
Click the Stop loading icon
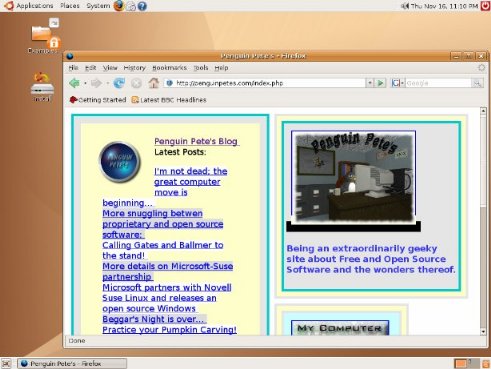coord(136,83)
